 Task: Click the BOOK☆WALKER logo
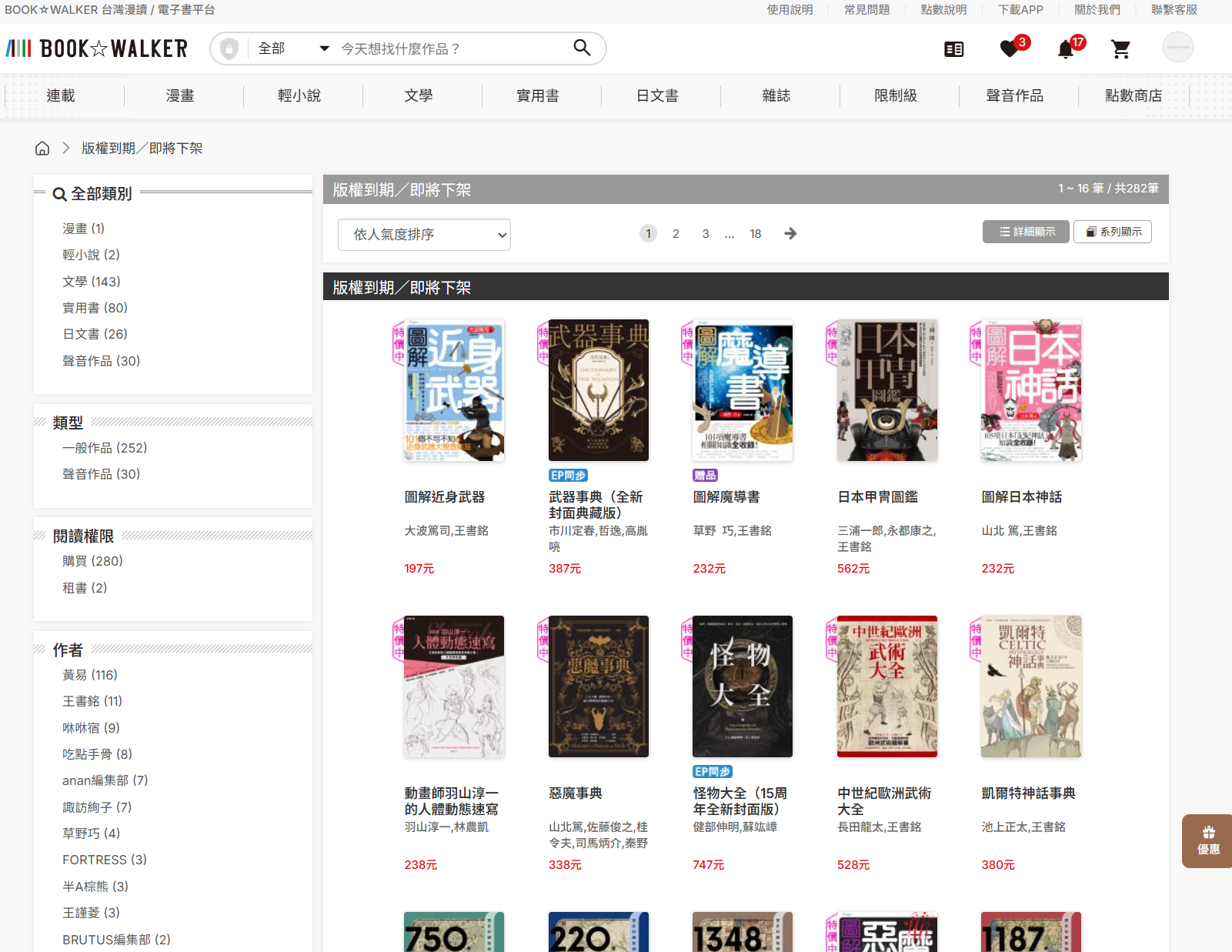pos(97,48)
